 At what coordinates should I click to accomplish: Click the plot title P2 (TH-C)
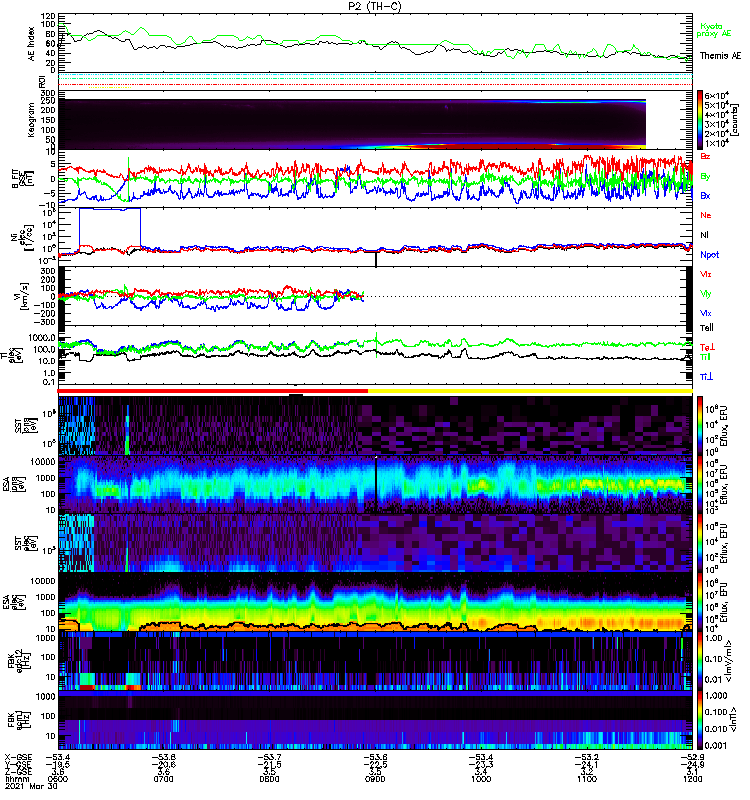375,6
